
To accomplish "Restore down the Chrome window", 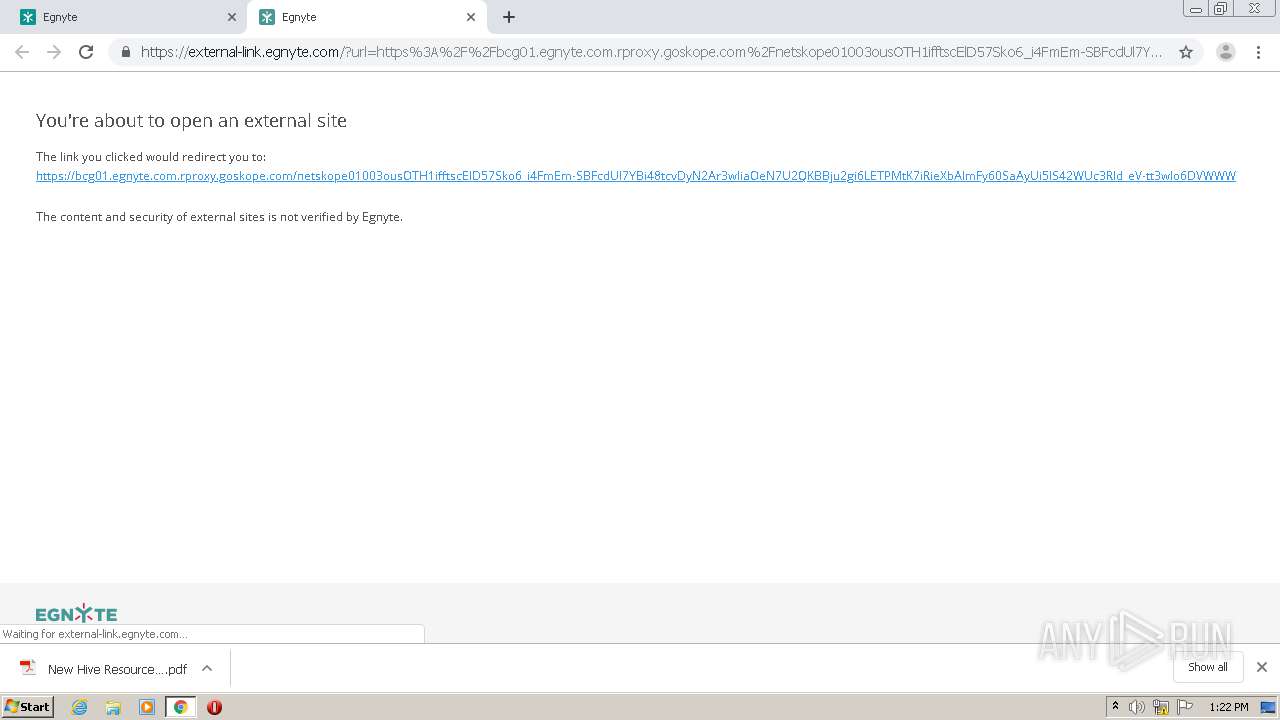I will click(x=1221, y=8).
